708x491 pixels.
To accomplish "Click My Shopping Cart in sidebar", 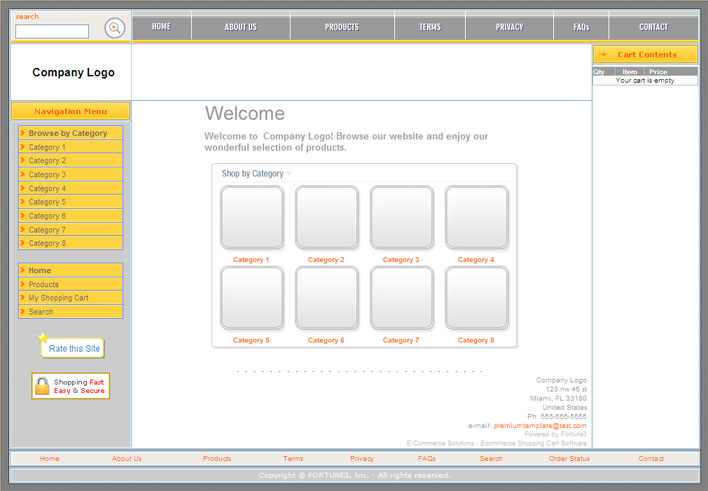I will pos(70,298).
